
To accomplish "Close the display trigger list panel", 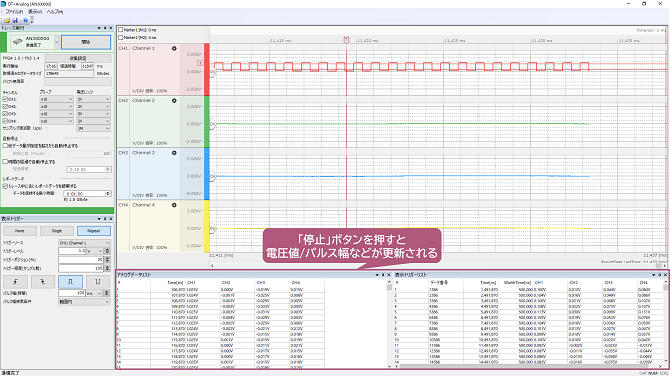I will click(665, 275).
